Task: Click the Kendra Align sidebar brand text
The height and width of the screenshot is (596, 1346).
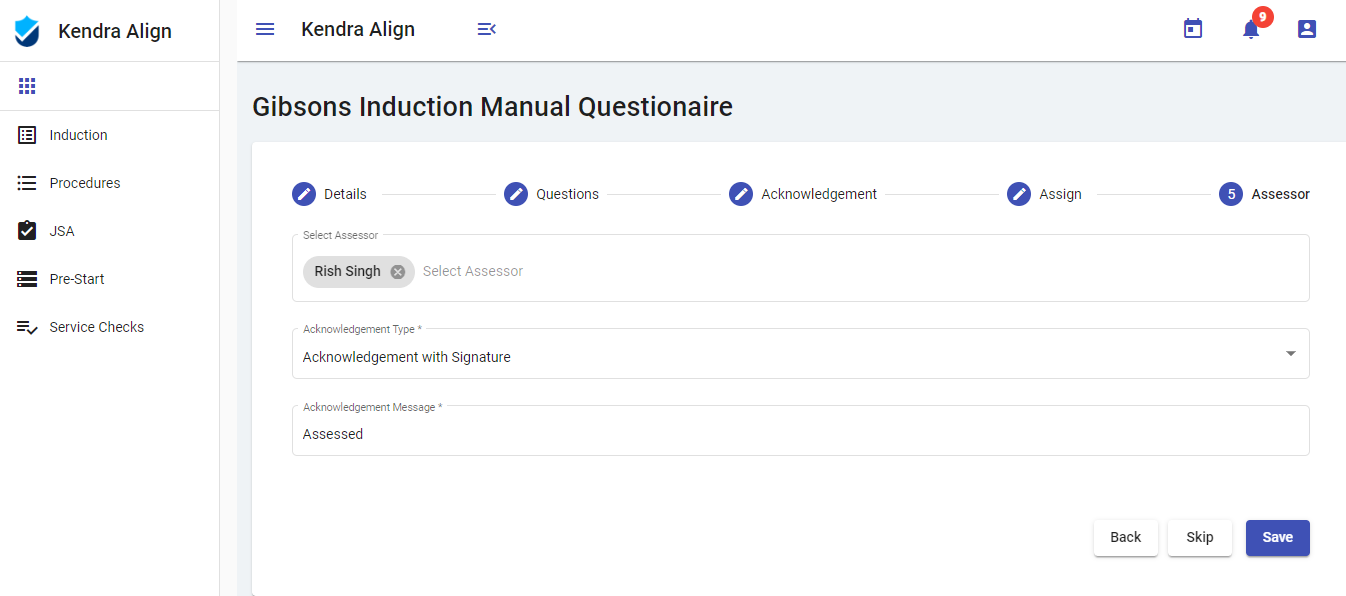Action: [115, 31]
